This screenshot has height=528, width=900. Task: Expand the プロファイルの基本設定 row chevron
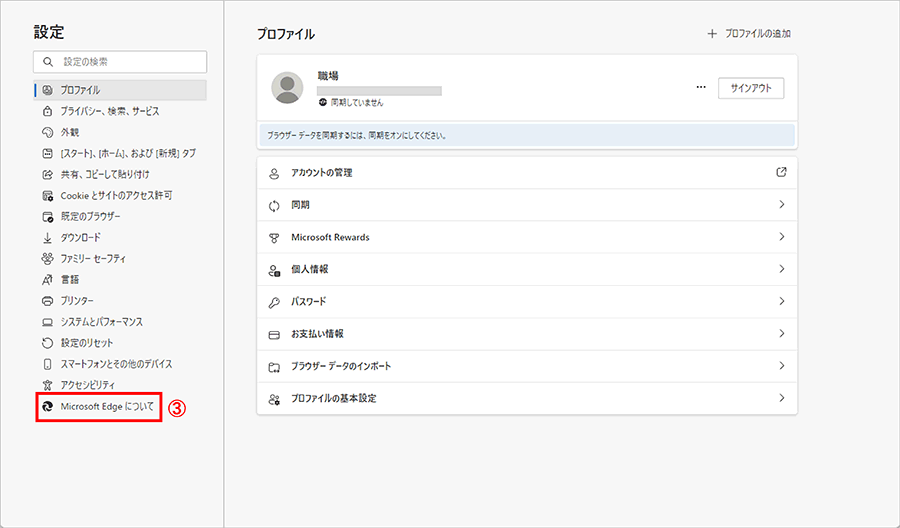pyautogui.click(x=781, y=398)
